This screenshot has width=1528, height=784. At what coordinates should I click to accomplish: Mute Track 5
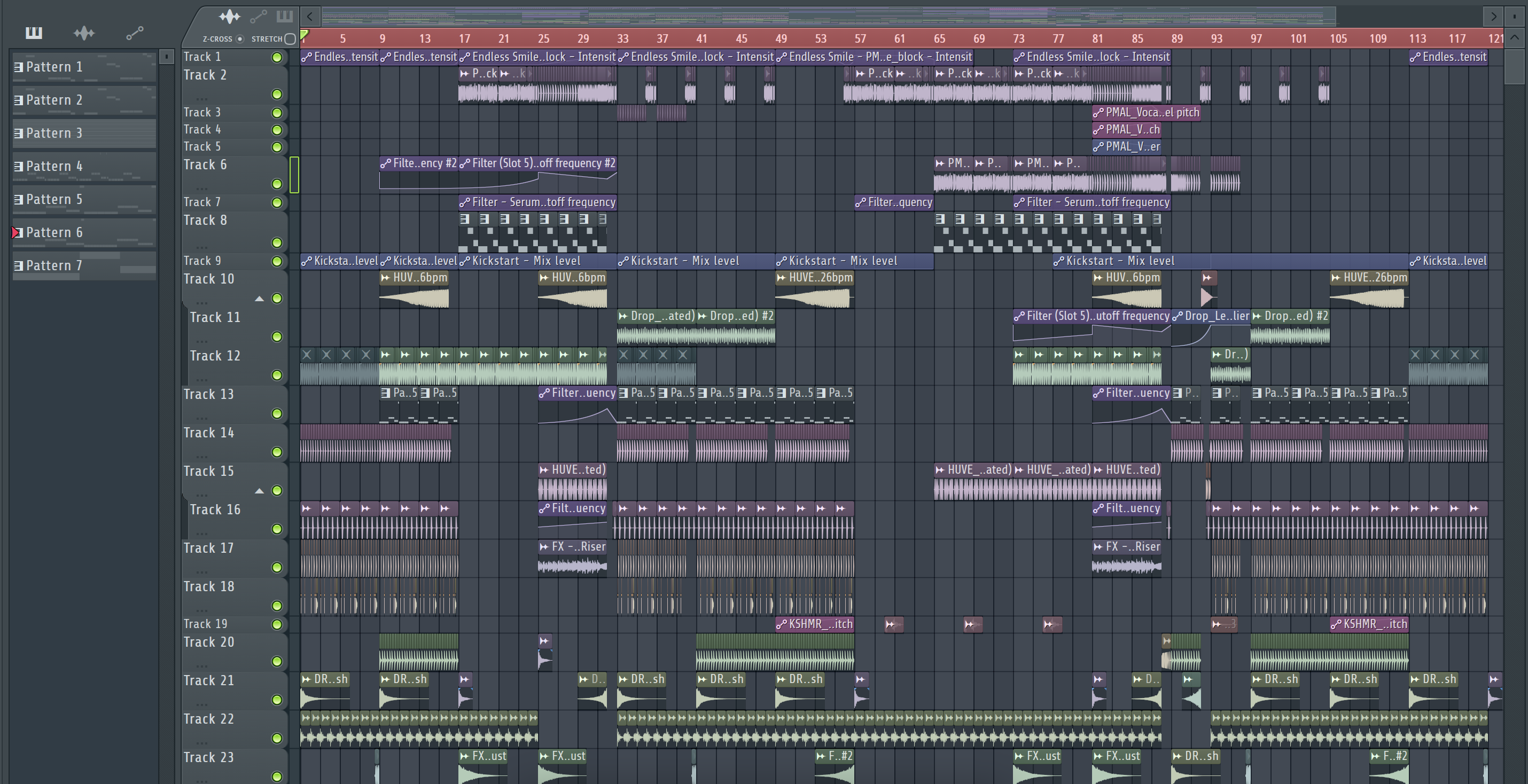point(276,147)
